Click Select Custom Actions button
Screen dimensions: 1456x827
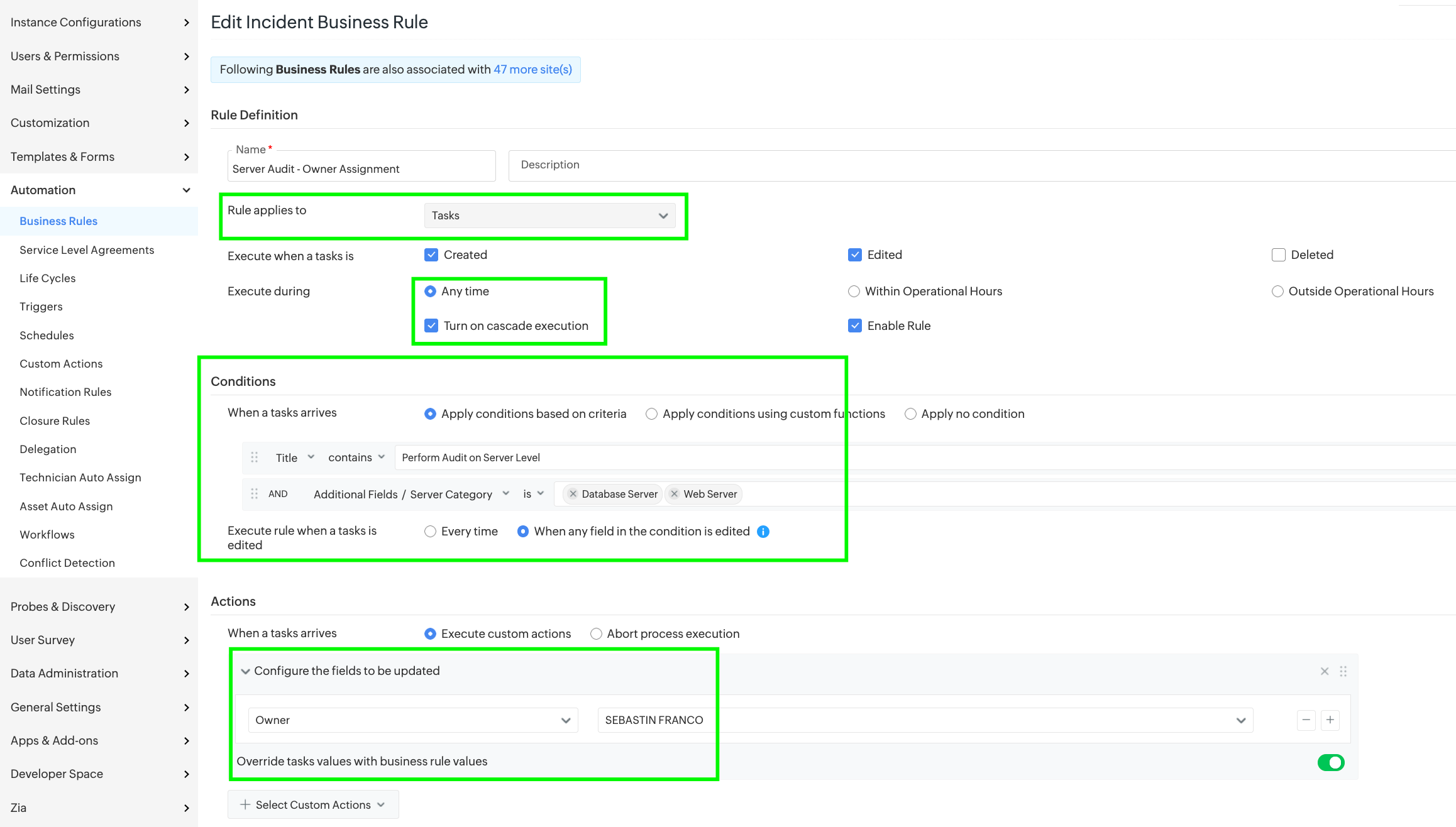(x=312, y=805)
